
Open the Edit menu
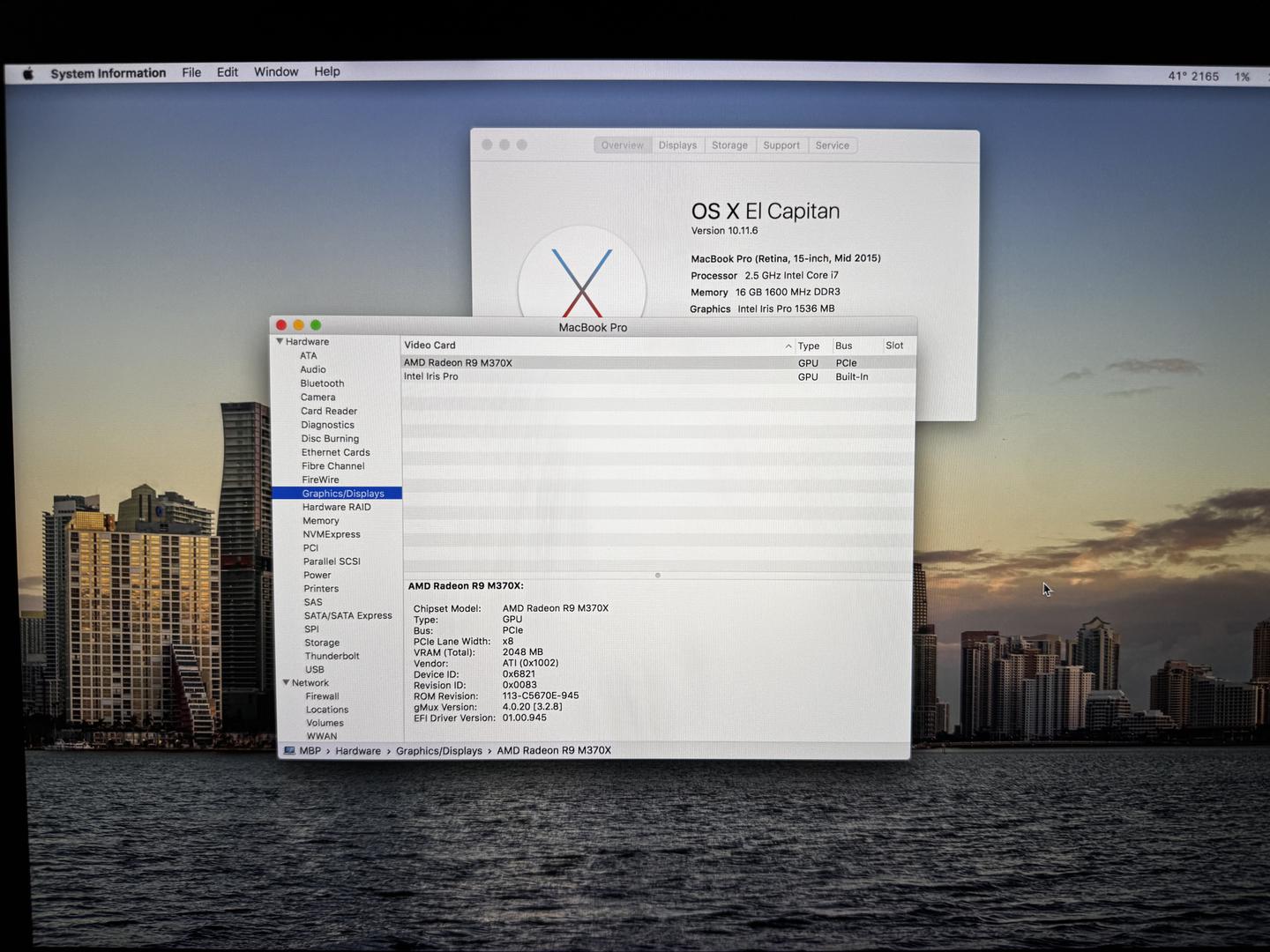tap(228, 72)
